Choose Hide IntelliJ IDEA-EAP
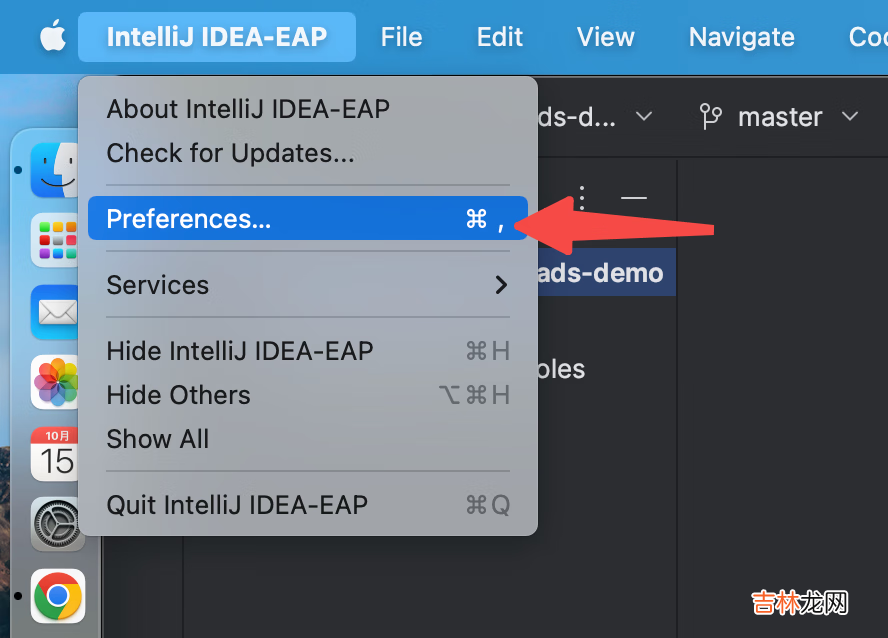 (x=240, y=351)
